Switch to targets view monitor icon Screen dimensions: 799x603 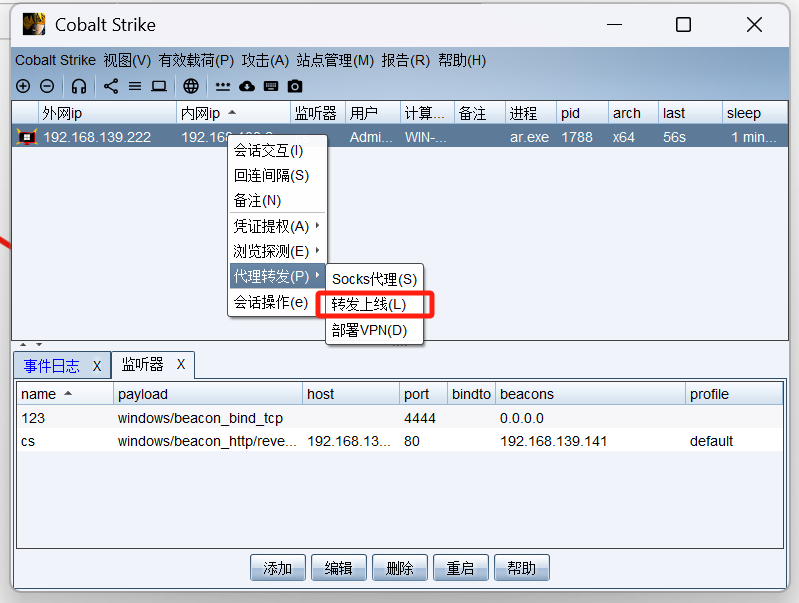[x=159, y=86]
